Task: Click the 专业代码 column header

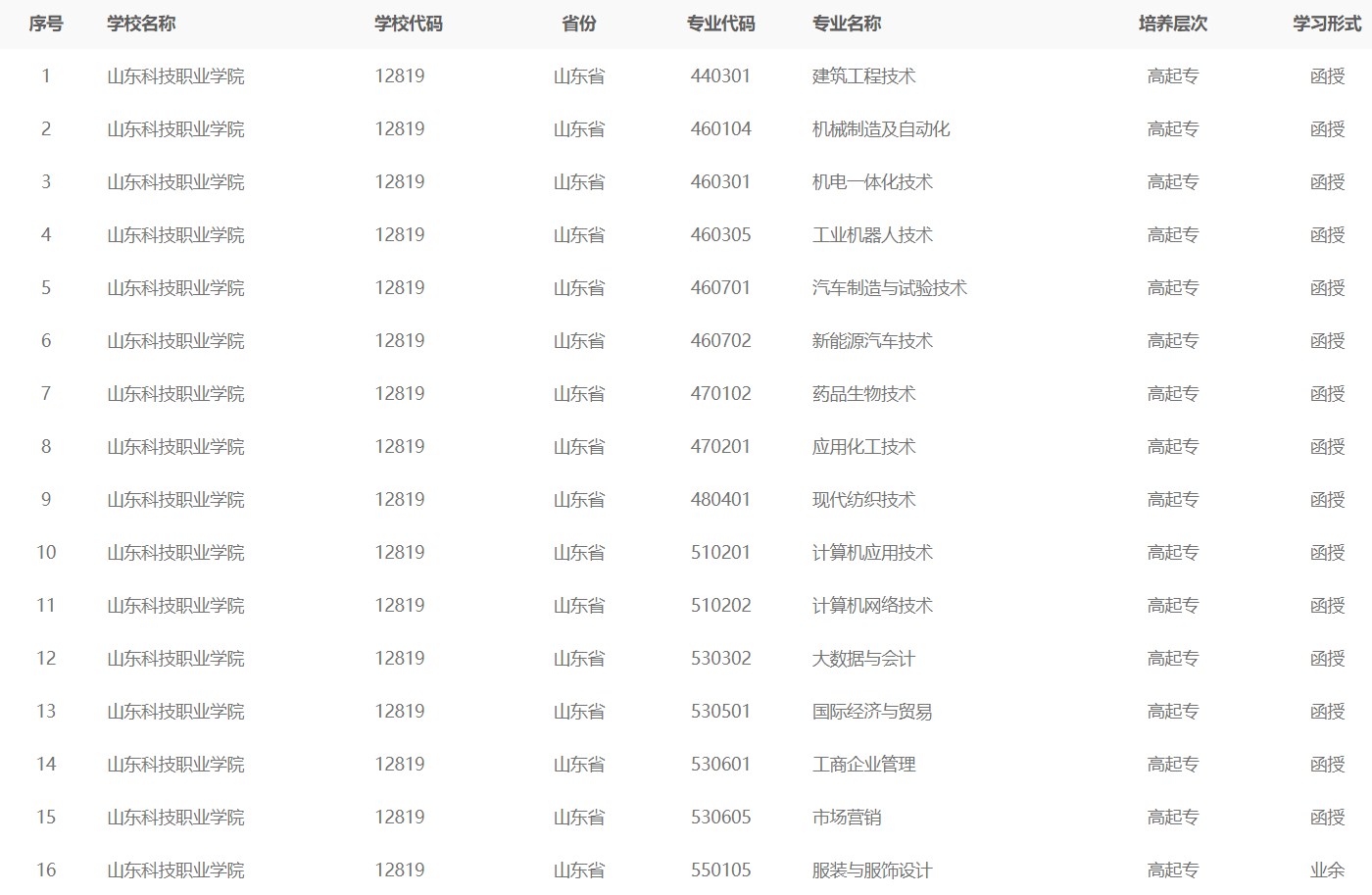Action: pos(721,24)
